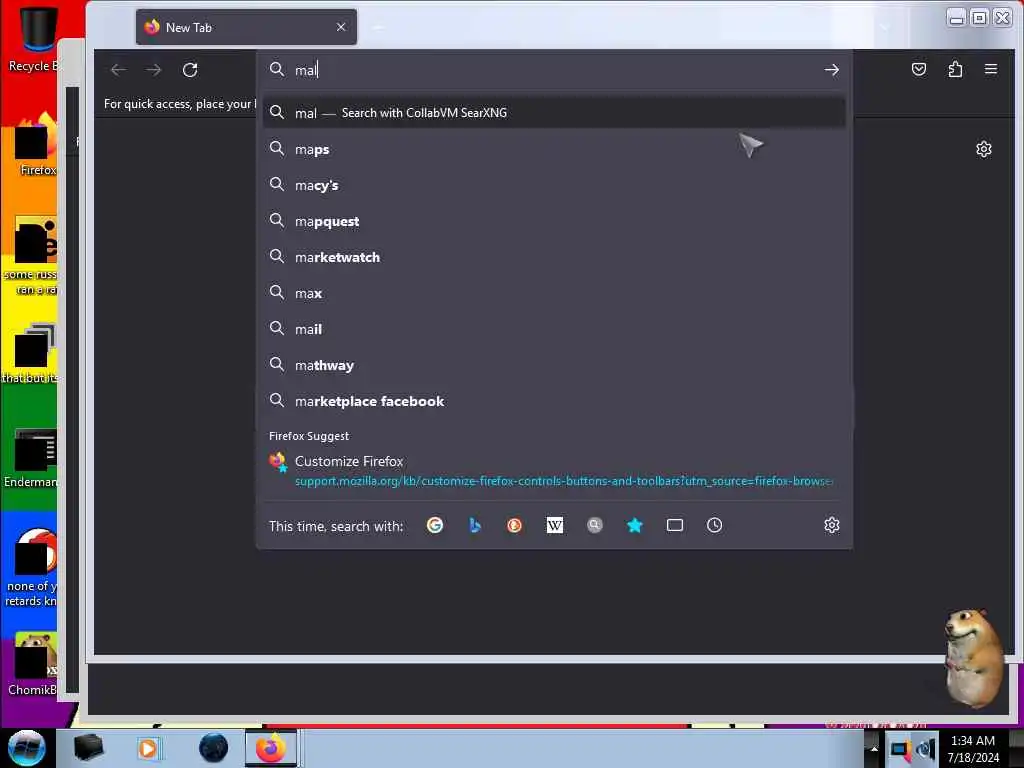Search this time with DuckDuckGo

click(x=515, y=525)
